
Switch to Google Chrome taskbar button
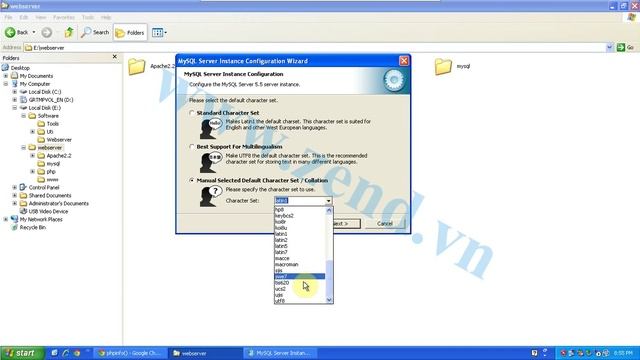(130, 353)
